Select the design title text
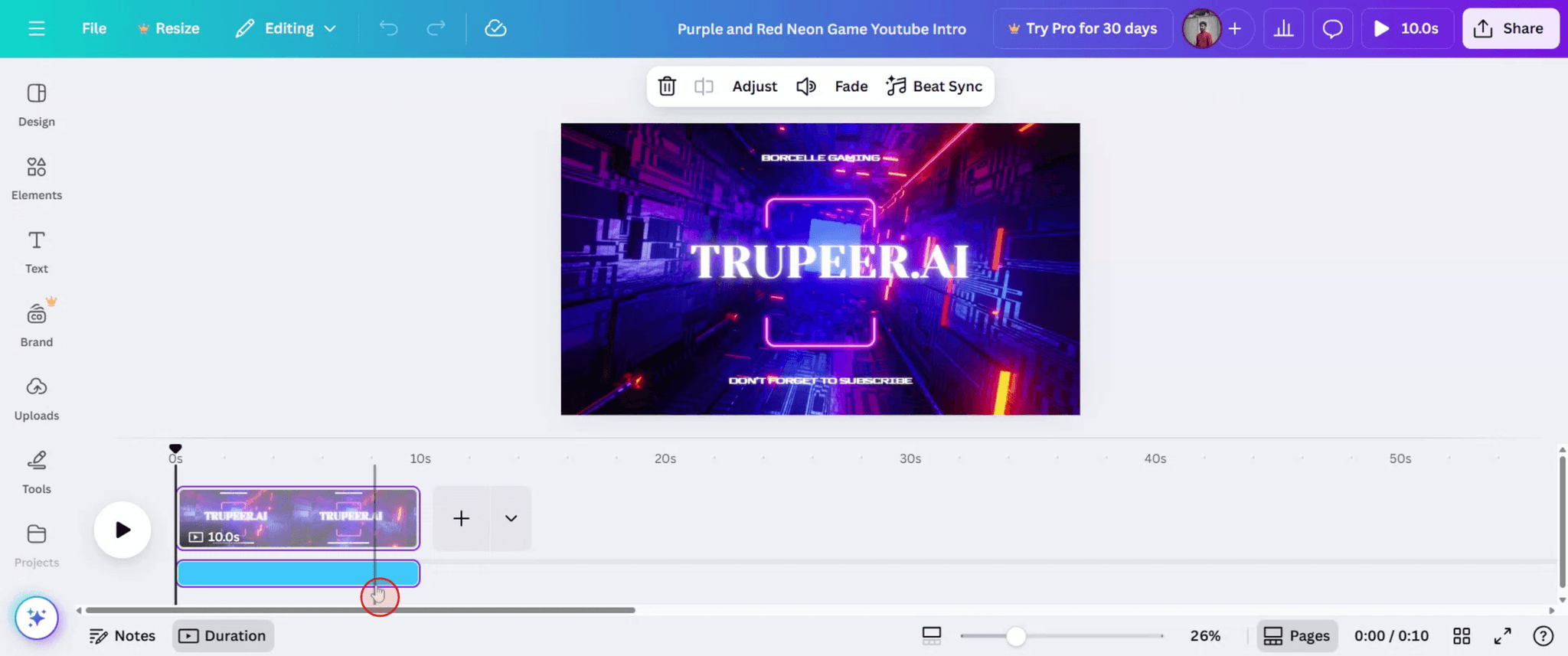This screenshot has height=656, width=1568. pos(822,29)
